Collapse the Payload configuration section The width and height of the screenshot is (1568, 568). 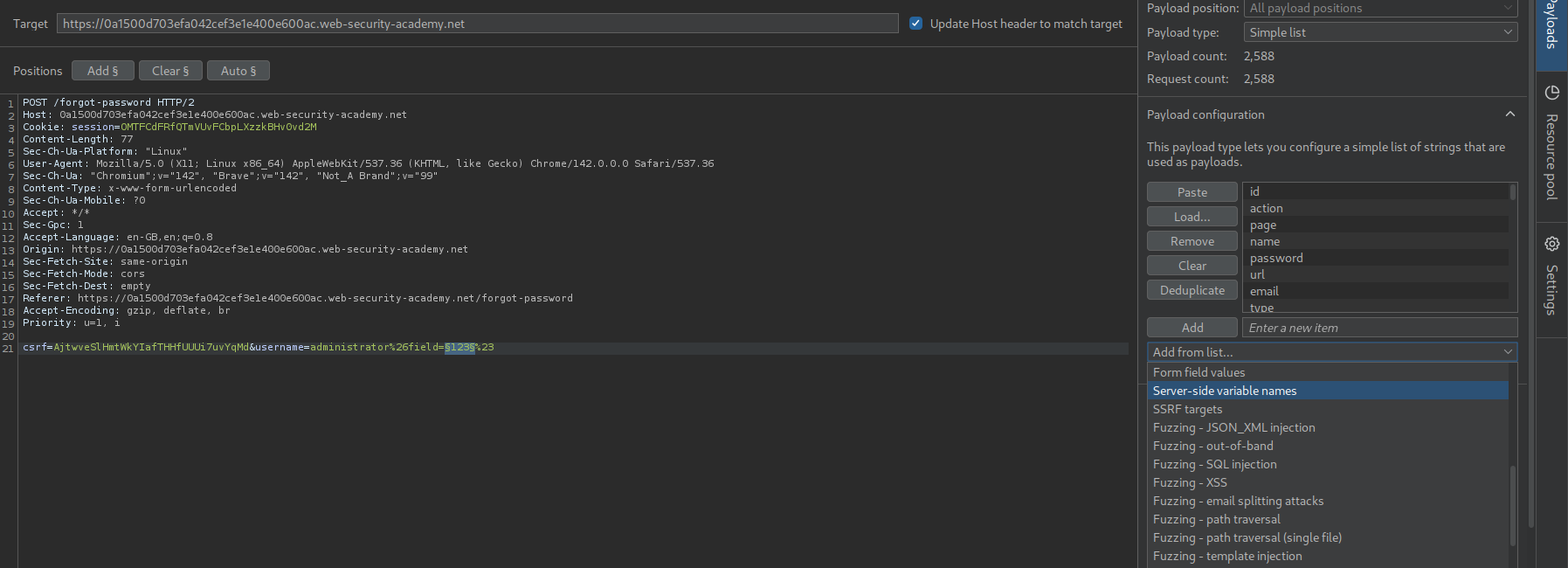click(1509, 114)
